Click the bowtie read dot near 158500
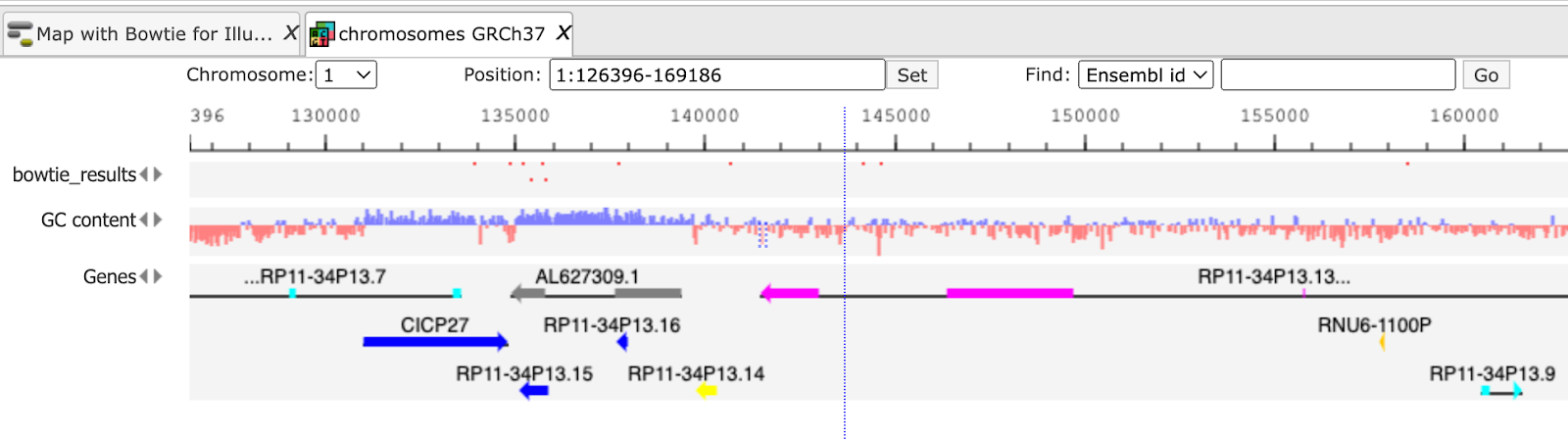1568x439 pixels. (1407, 164)
